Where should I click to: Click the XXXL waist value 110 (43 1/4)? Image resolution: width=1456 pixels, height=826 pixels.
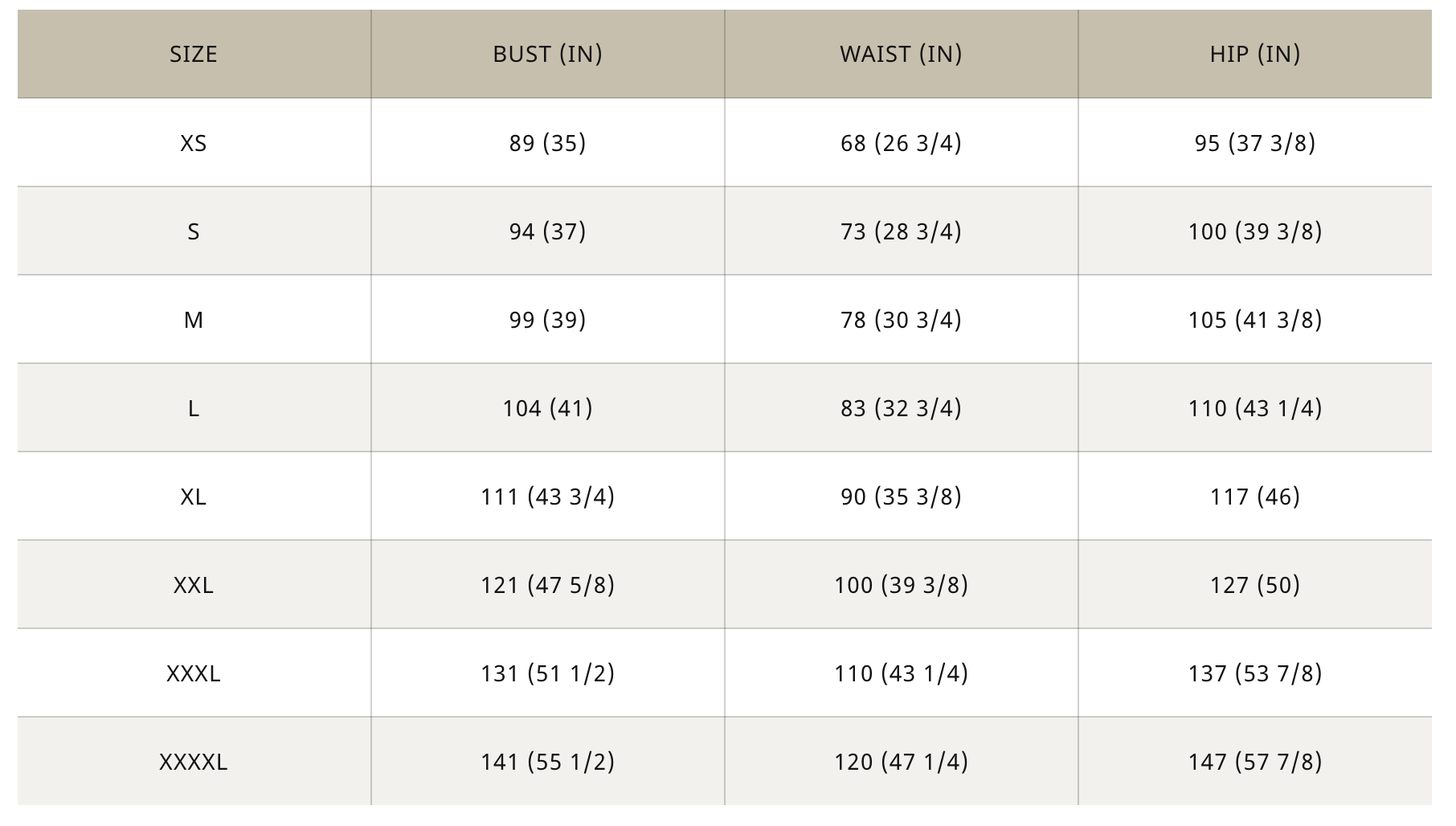tap(901, 673)
